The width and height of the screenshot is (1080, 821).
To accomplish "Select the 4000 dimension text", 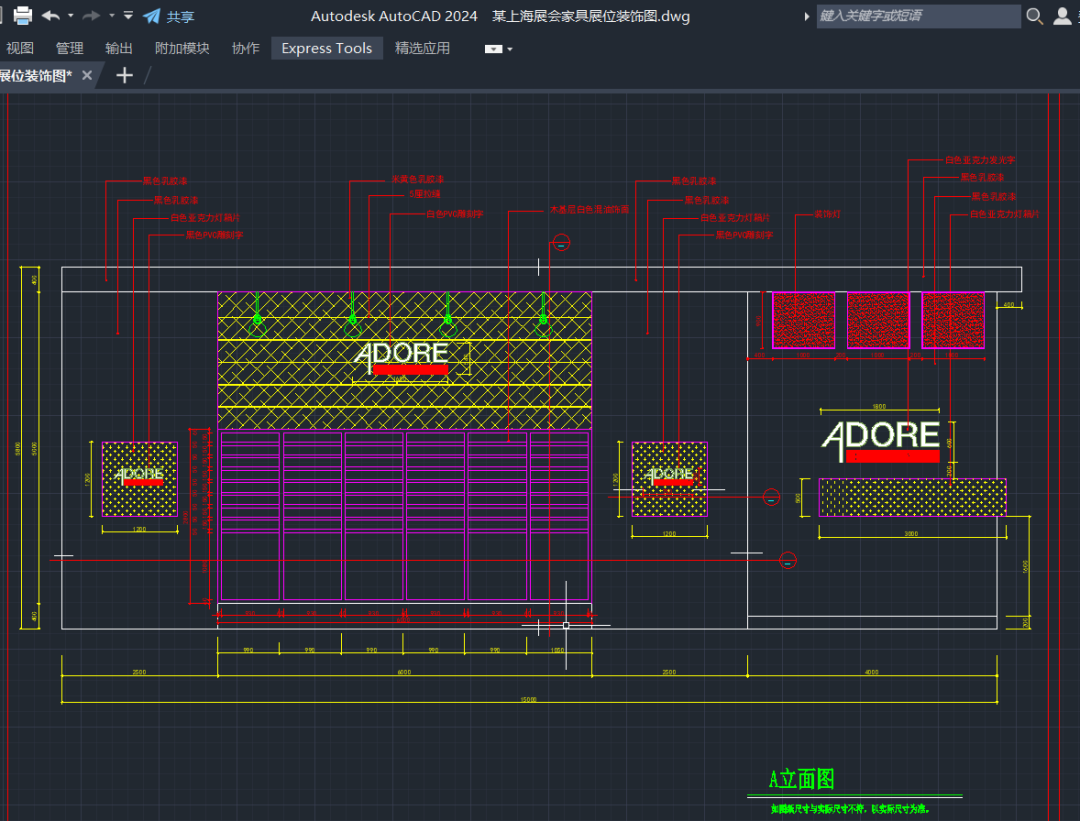I will click(x=871, y=672).
